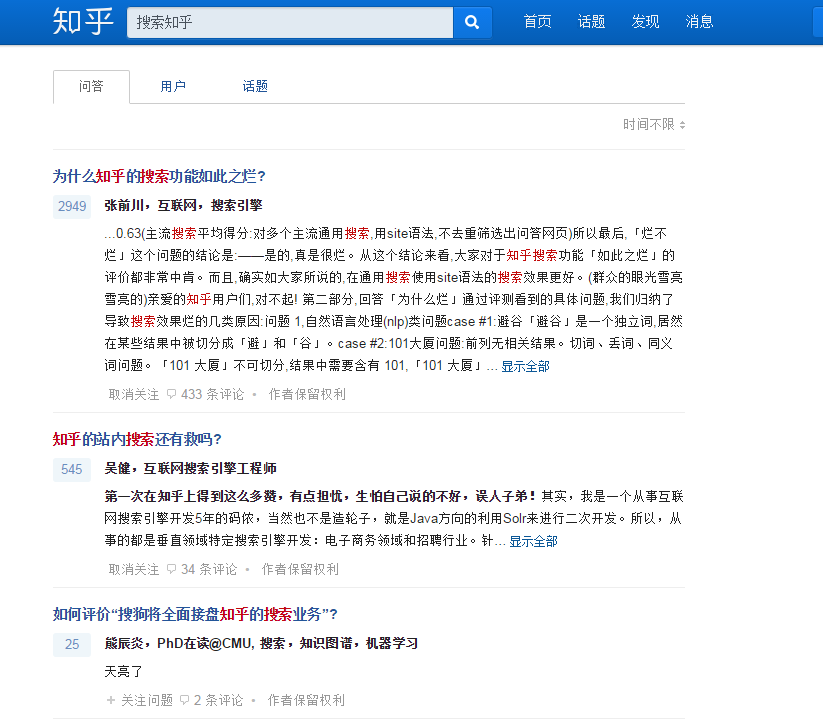Open question 如何评价搜狗将全面接盘知乎的搜索业务
The image size is (823, 719).
click(x=195, y=614)
